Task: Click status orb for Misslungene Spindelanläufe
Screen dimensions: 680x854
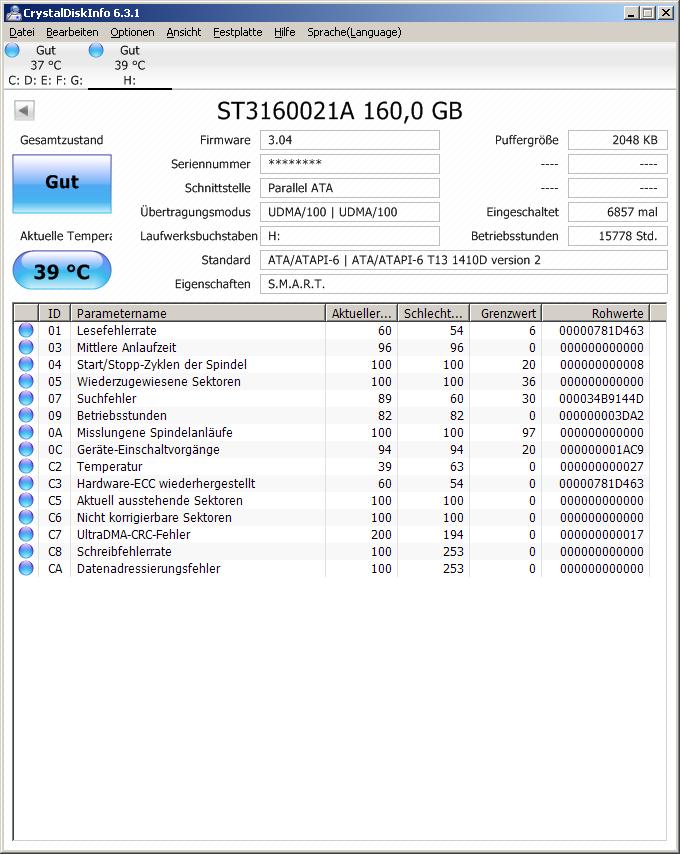Action: pos(26,432)
